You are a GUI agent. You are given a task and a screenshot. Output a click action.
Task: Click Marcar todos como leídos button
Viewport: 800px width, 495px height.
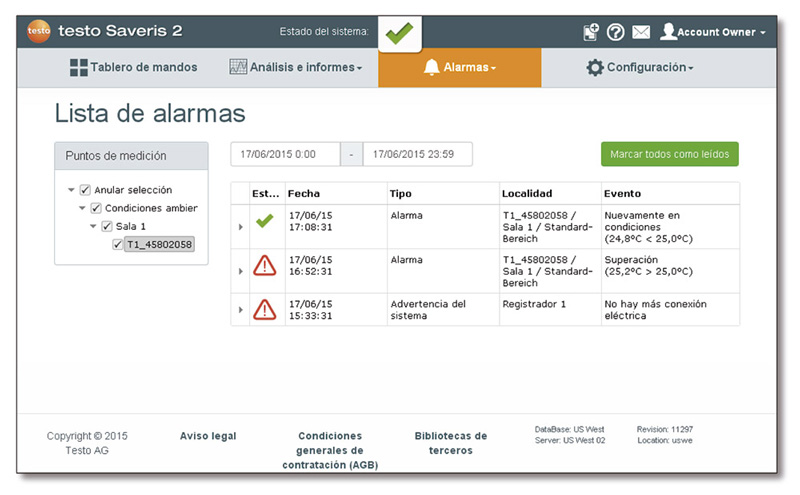[x=669, y=154]
